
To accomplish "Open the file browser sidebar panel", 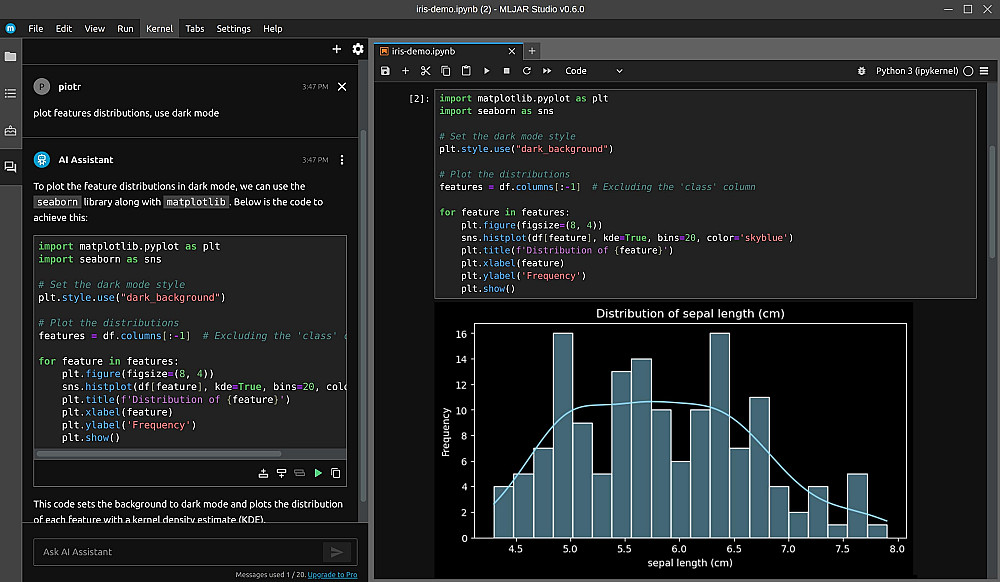I will tap(10, 57).
